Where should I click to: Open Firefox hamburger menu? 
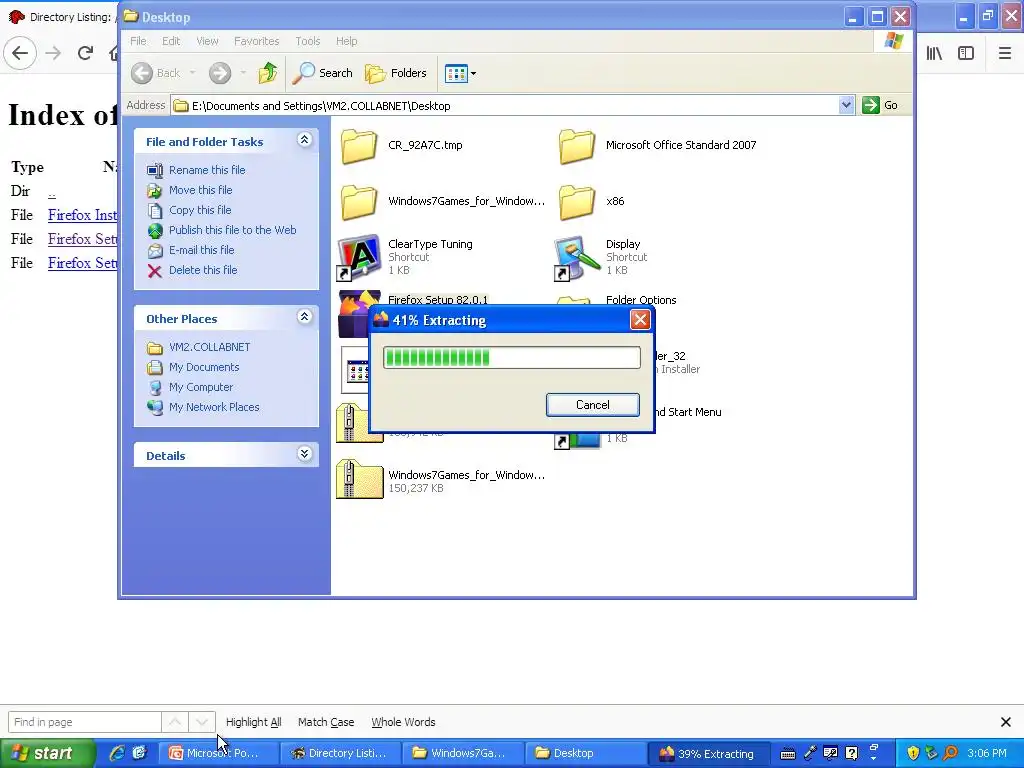click(1004, 53)
